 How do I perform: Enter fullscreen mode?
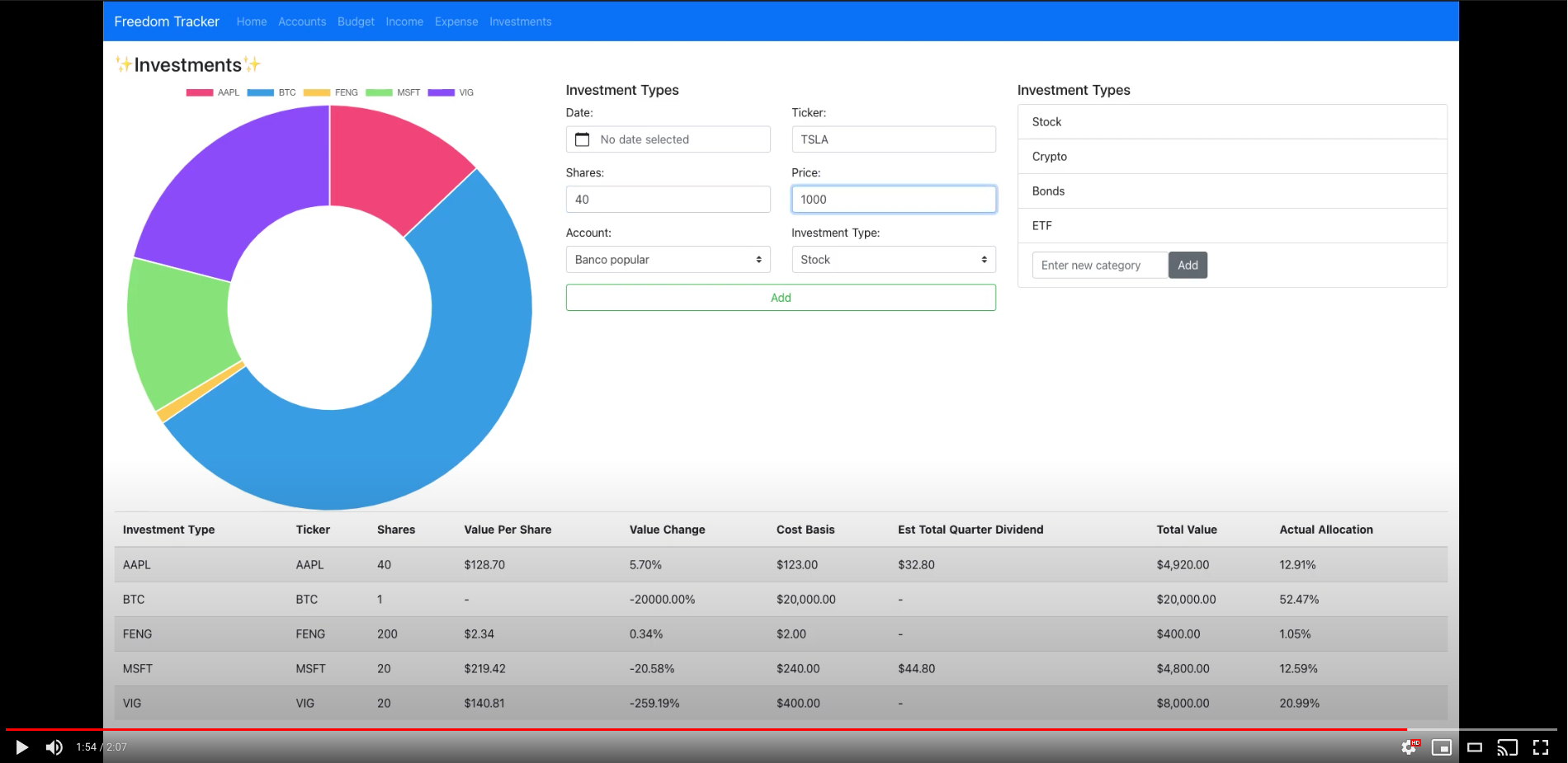[1542, 747]
